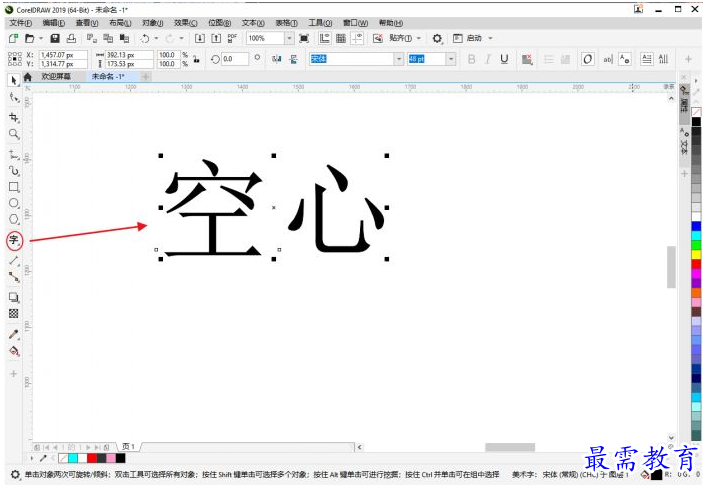The width and height of the screenshot is (706, 490).
Task: Select the 页 1 page tab
Action: (129, 447)
